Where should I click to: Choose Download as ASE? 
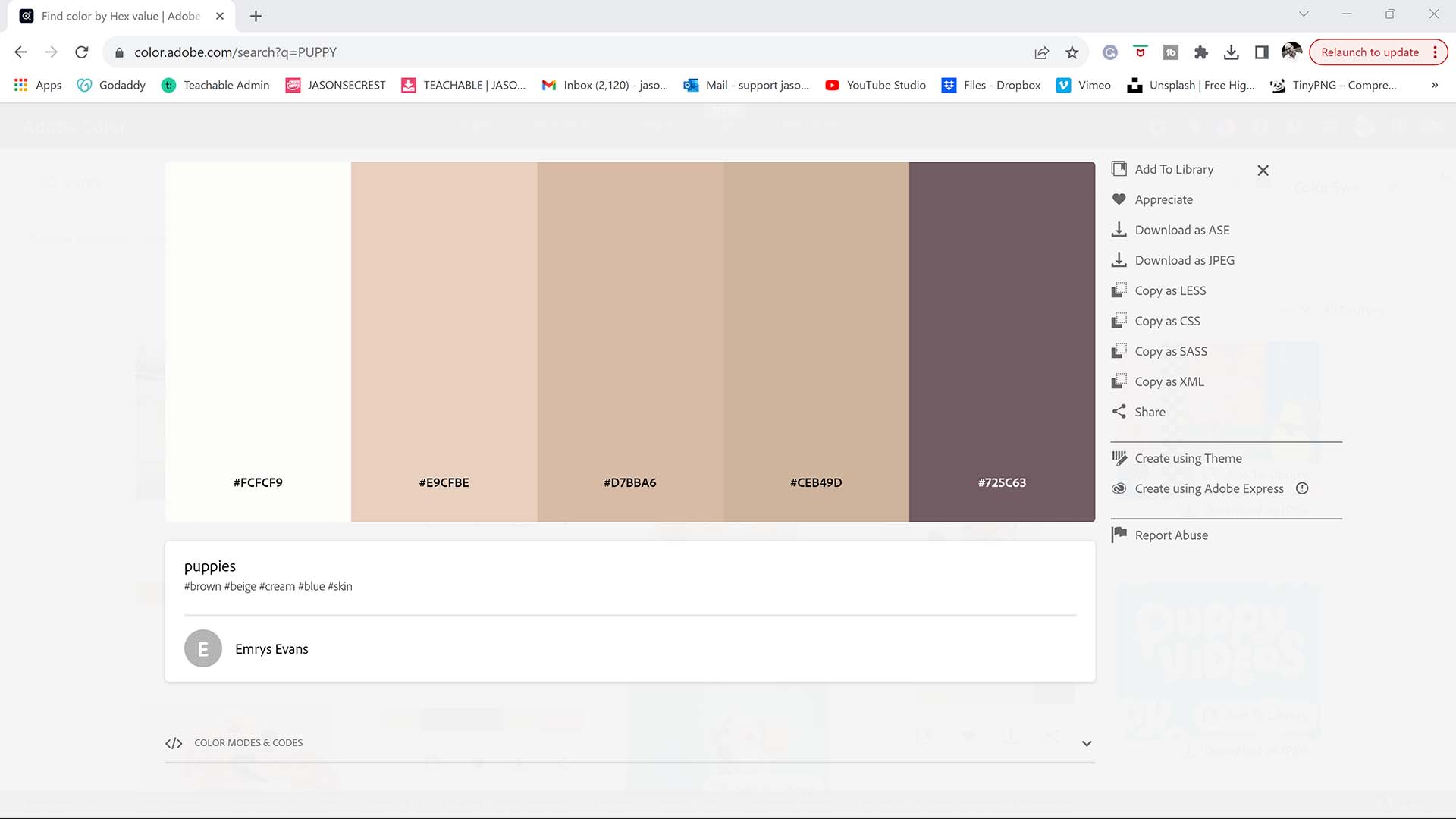tap(1182, 230)
